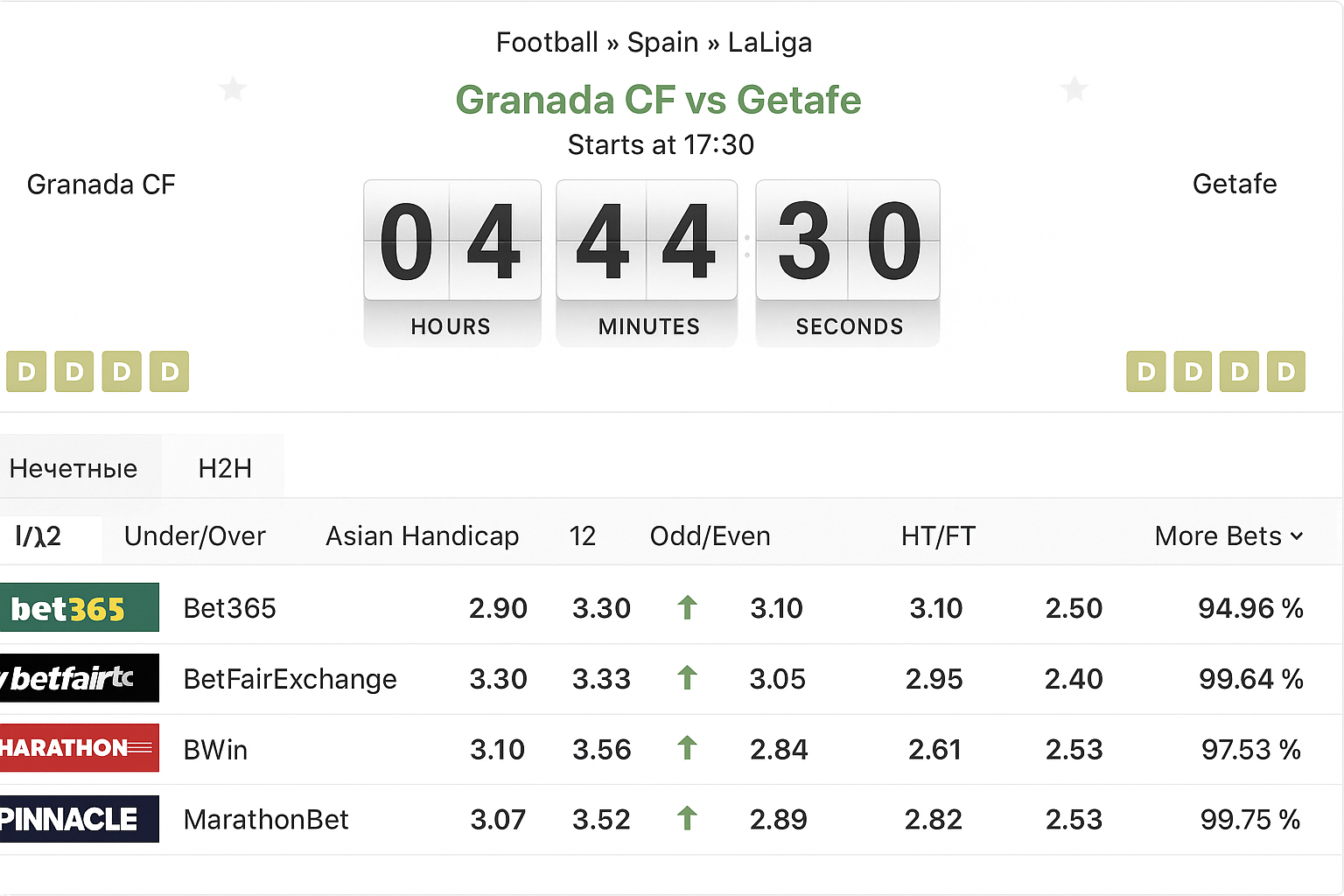Open the Under/Over market tab
This screenshot has height=896, width=1344.
coord(194,535)
